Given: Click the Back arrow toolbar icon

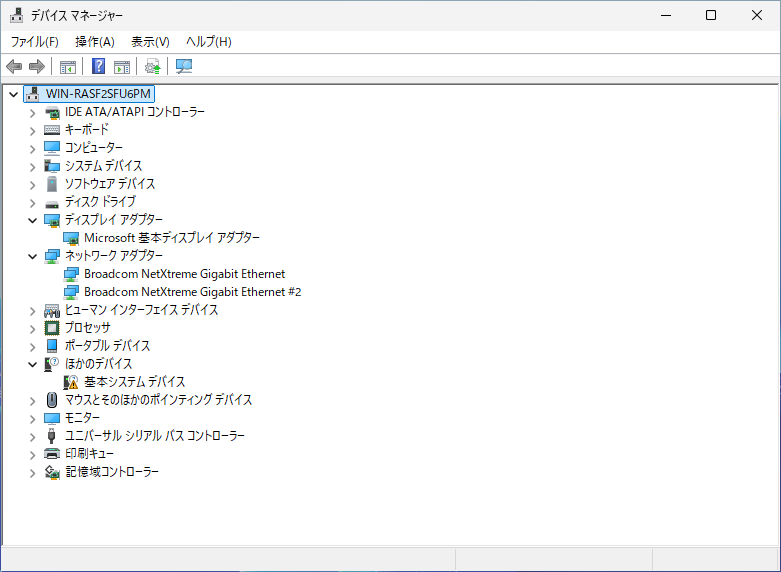Looking at the screenshot, I should click(14, 67).
